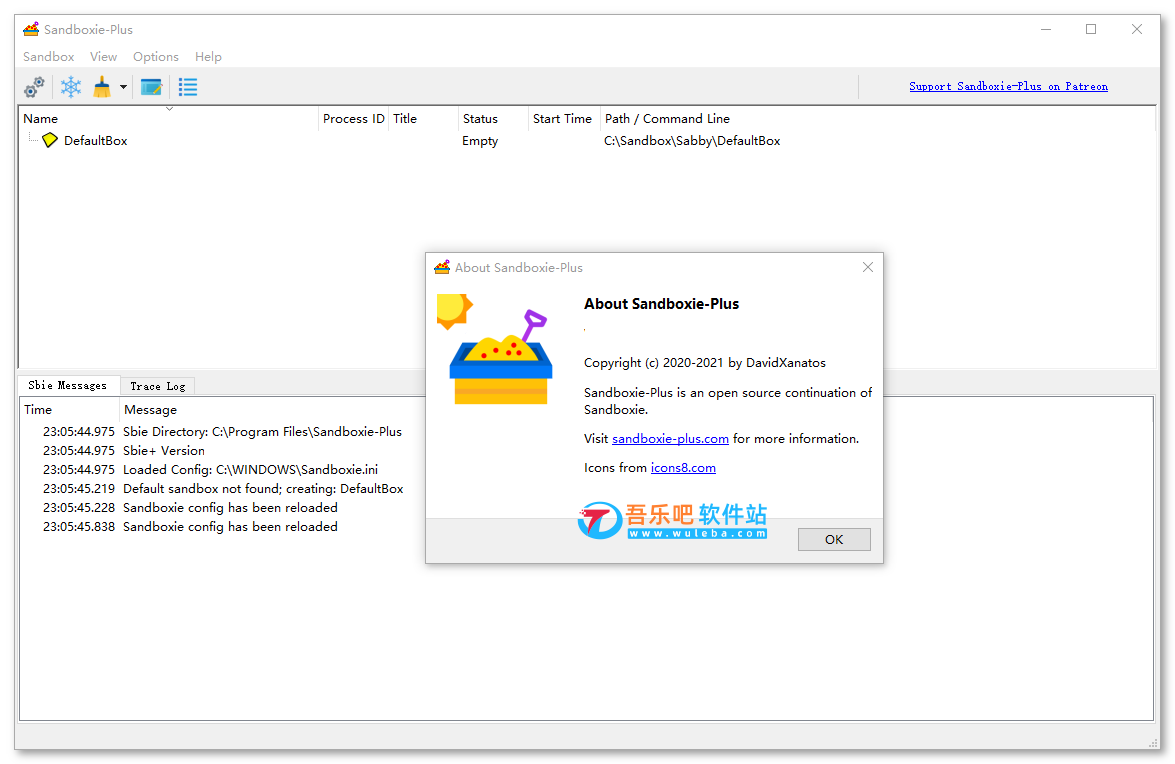This screenshot has width=1175, height=764.
Task: Click the Start Time column header
Action: click(x=563, y=118)
